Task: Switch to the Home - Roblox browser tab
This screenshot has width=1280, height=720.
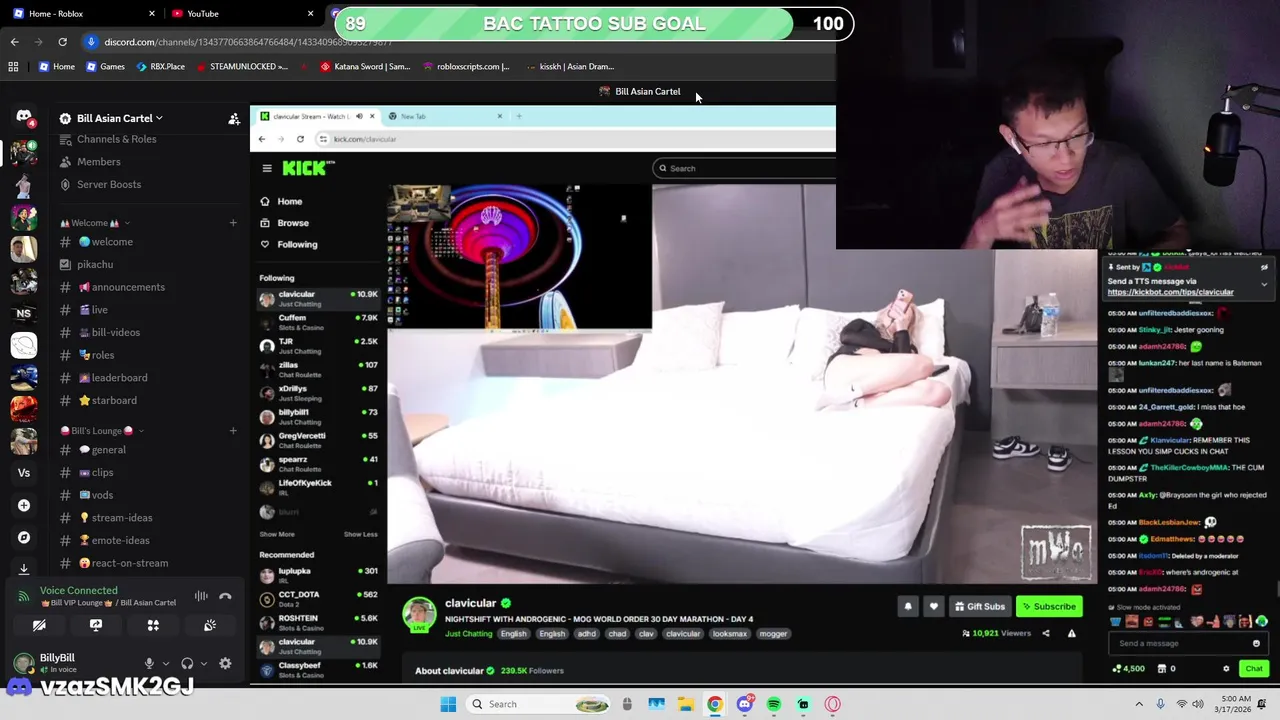Action: tap(84, 13)
